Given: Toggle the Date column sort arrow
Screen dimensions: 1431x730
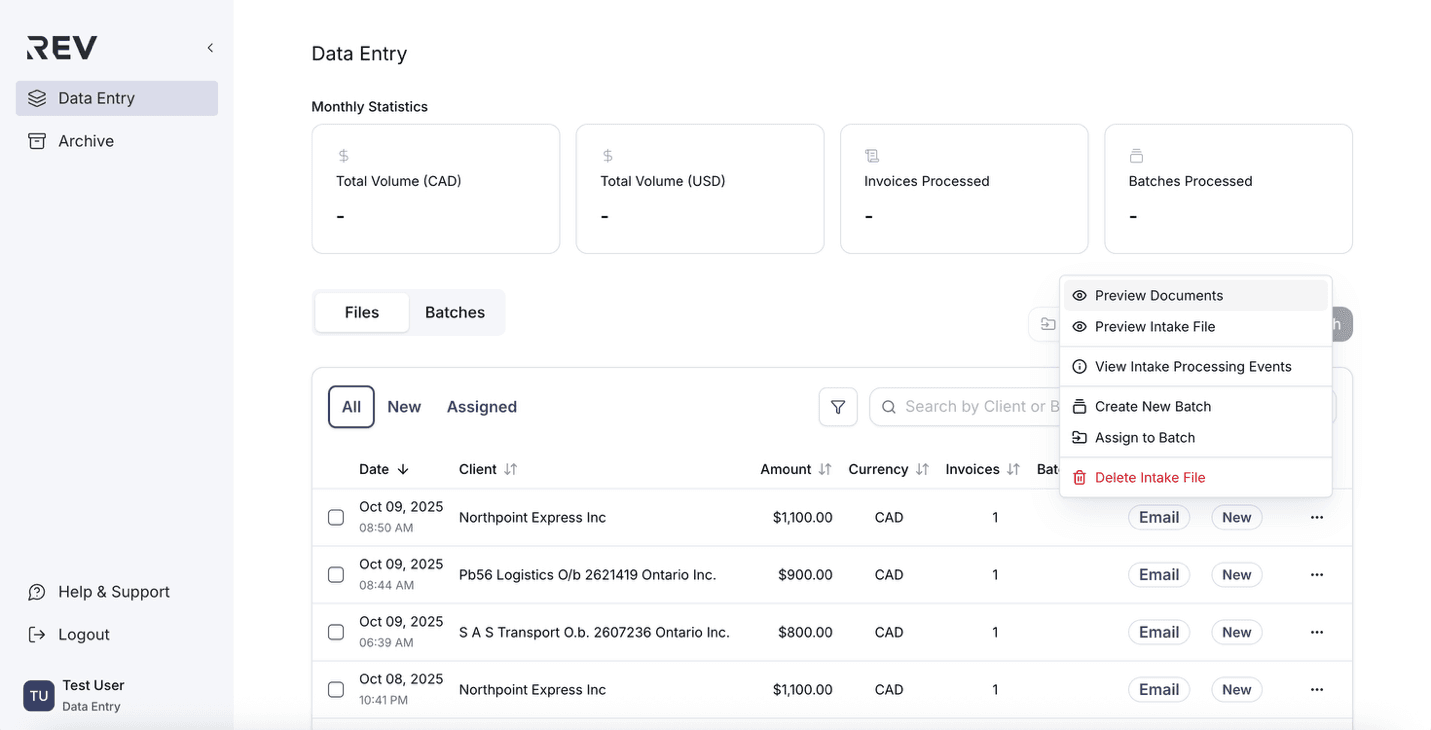Looking at the screenshot, I should 404,468.
